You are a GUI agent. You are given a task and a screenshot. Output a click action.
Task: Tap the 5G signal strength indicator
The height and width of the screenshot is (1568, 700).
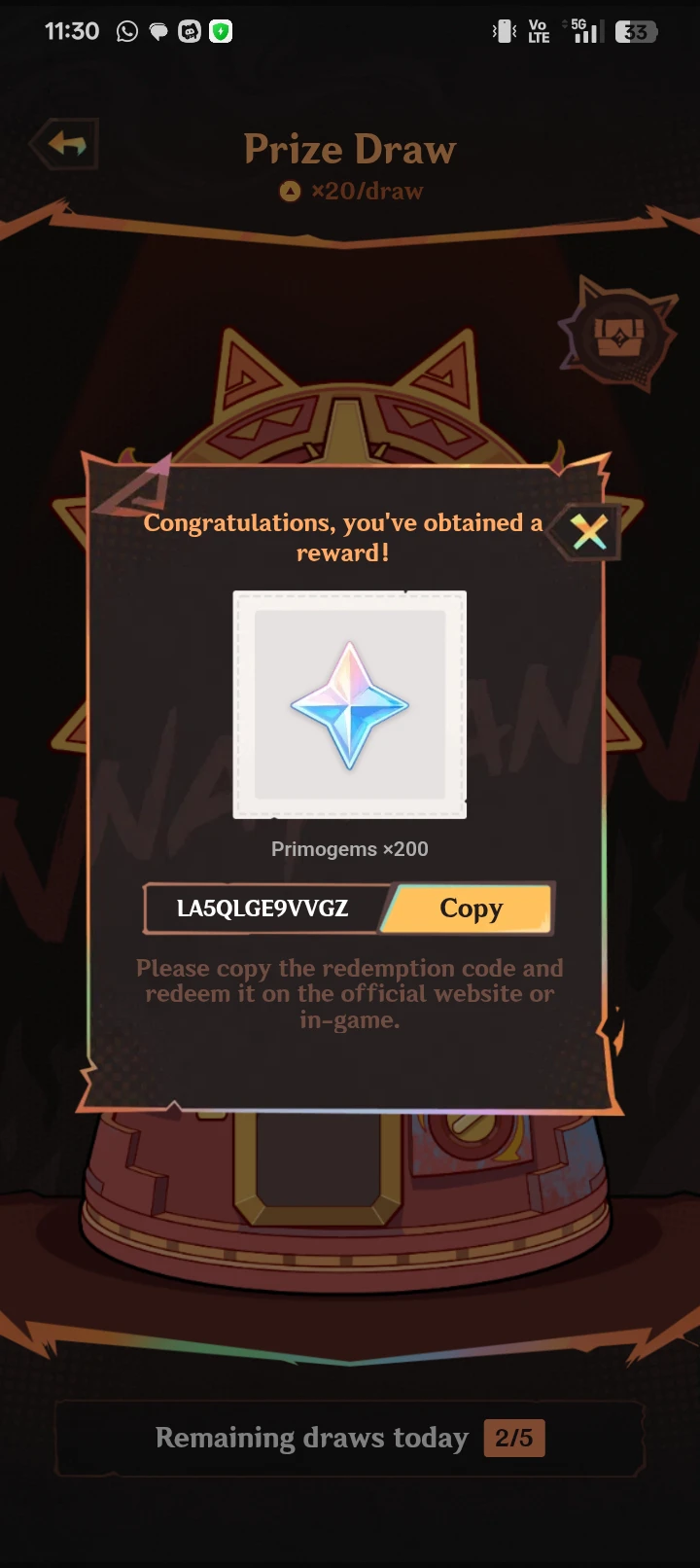583,31
